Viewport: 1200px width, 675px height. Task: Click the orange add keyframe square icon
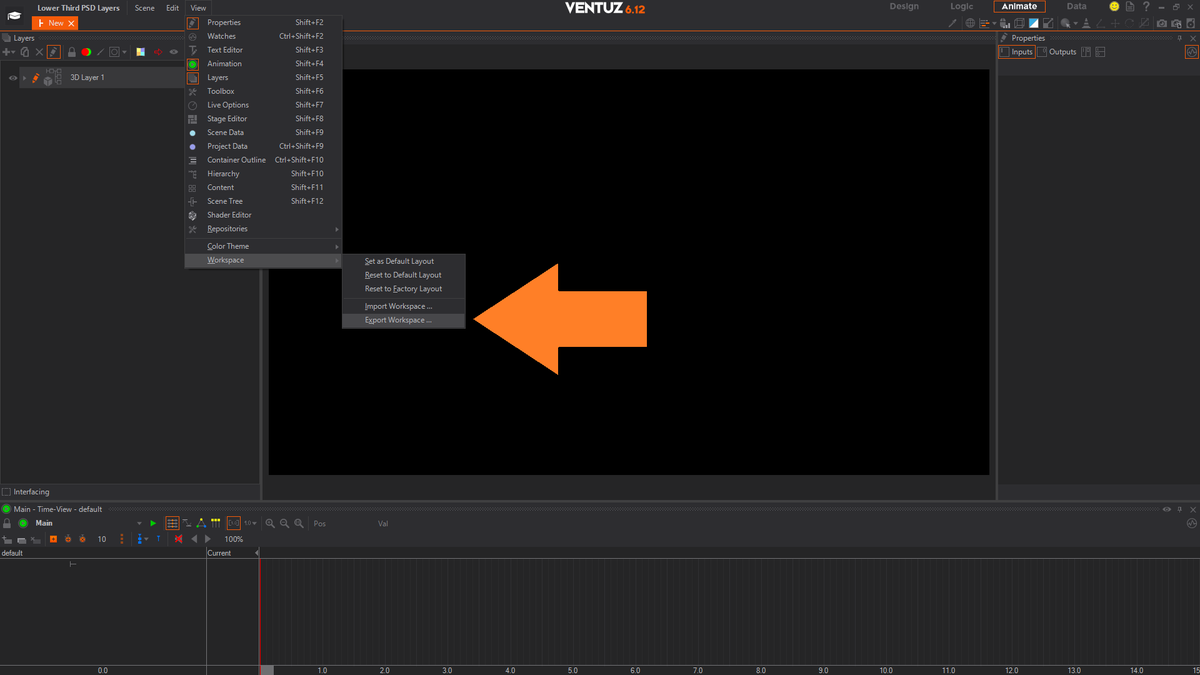53,539
